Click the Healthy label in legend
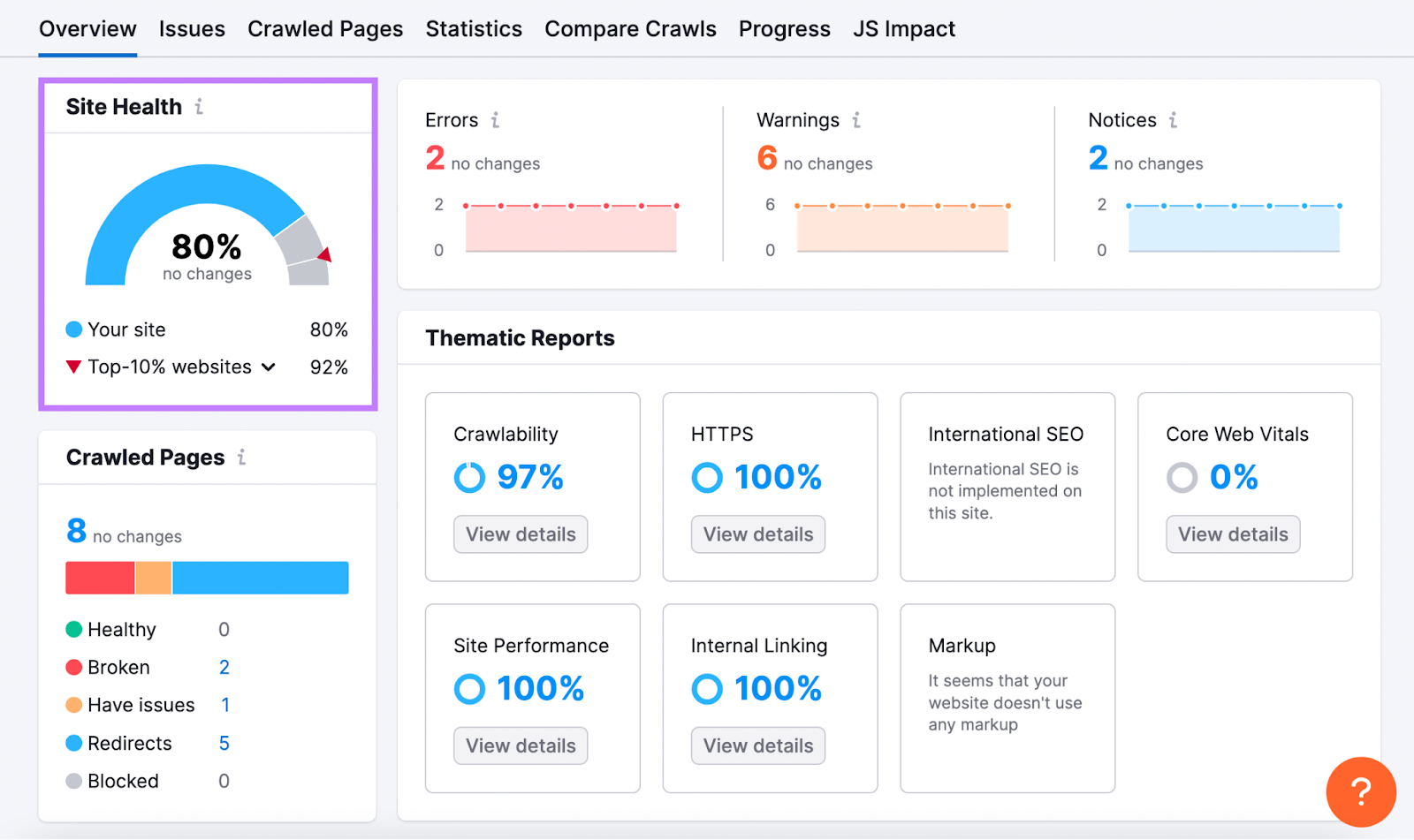 click(x=122, y=630)
